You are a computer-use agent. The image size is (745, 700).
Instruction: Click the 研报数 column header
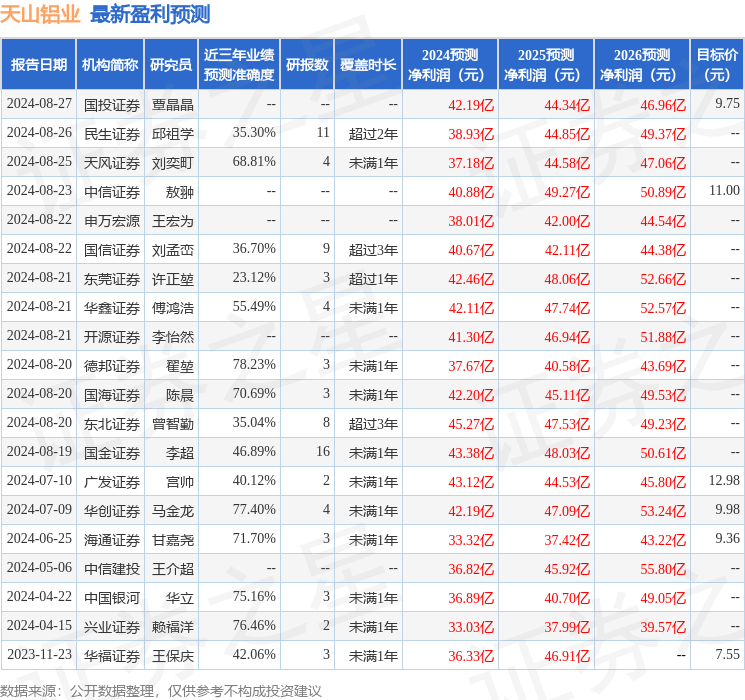(x=307, y=65)
